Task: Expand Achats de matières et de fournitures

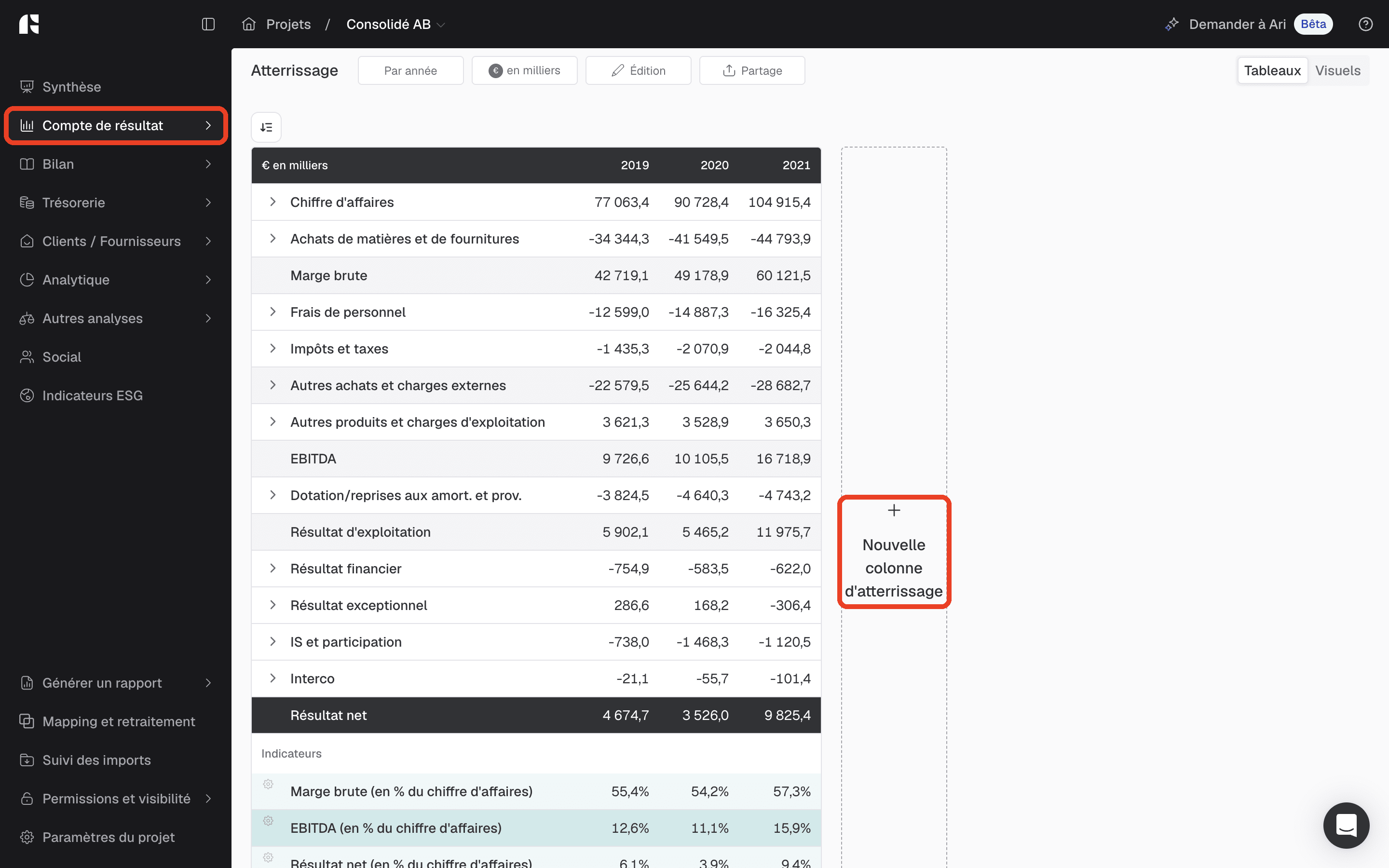Action: 272,238
